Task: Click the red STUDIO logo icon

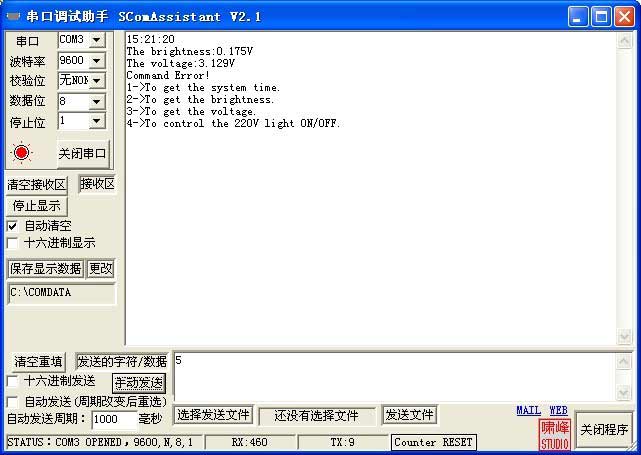Action: coord(554,433)
